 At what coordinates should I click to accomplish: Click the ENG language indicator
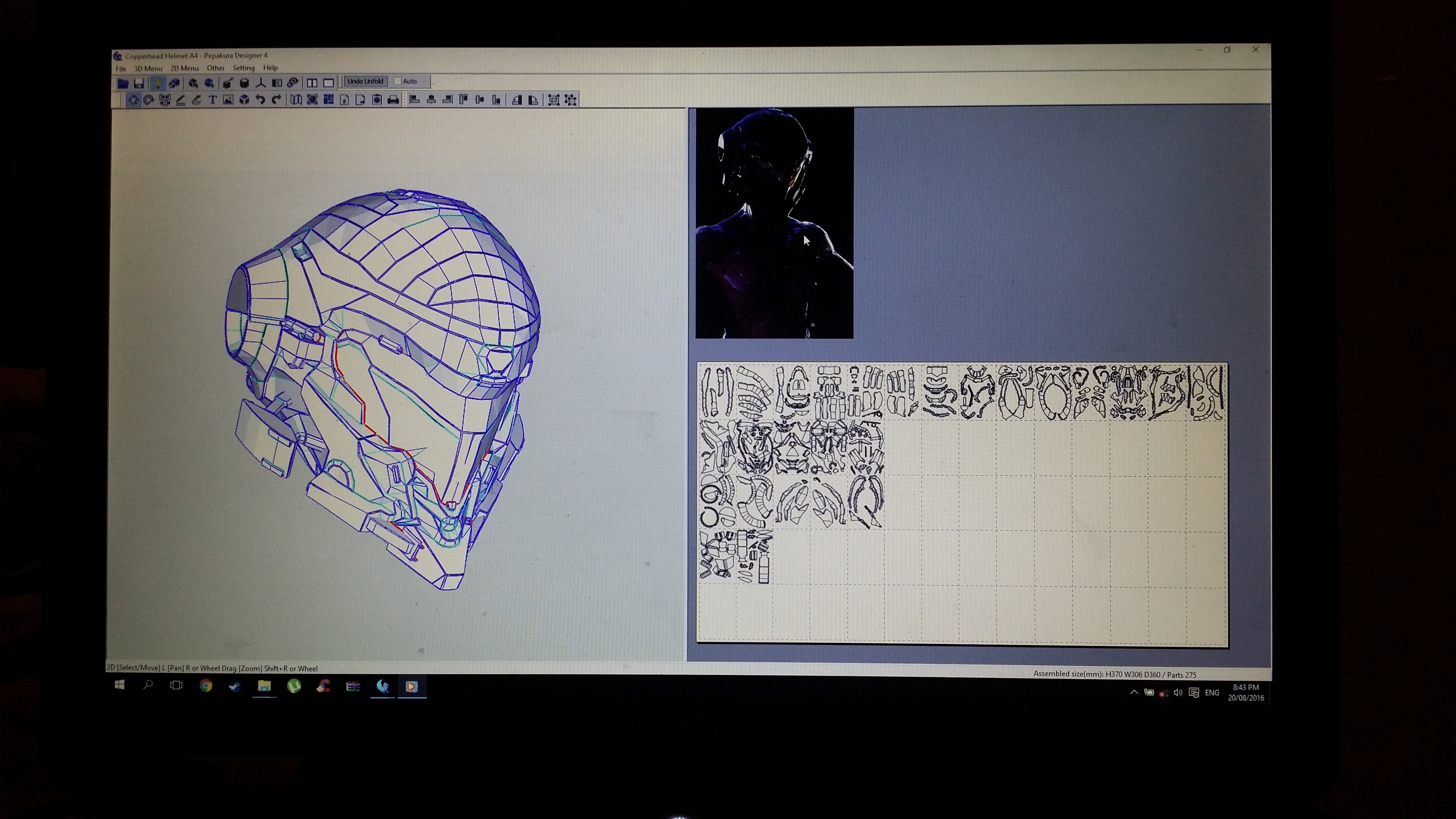tap(1212, 692)
